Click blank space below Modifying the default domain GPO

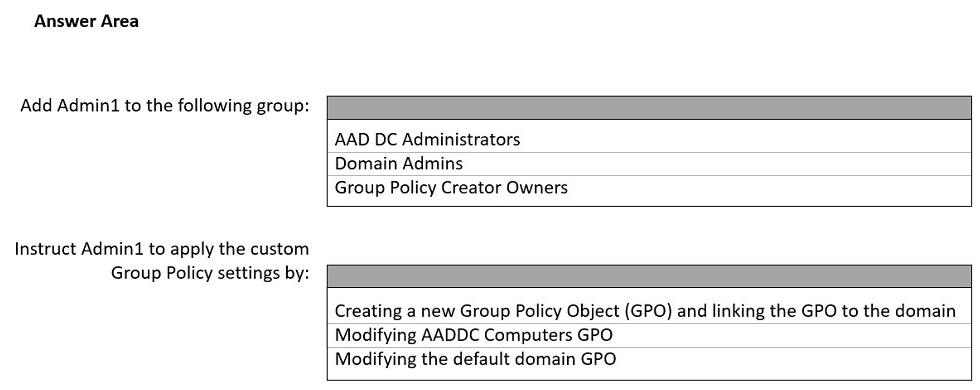coord(649,375)
